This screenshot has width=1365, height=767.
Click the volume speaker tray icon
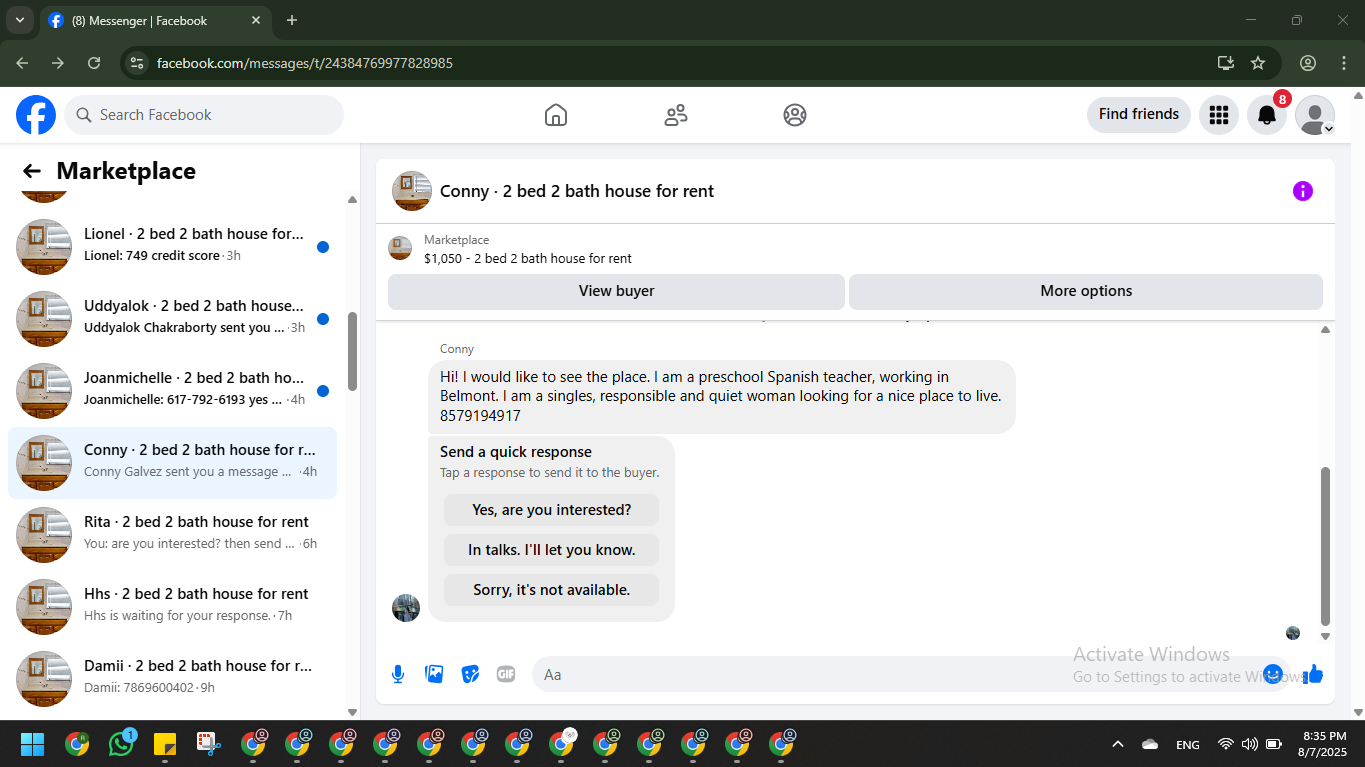[x=1249, y=744]
